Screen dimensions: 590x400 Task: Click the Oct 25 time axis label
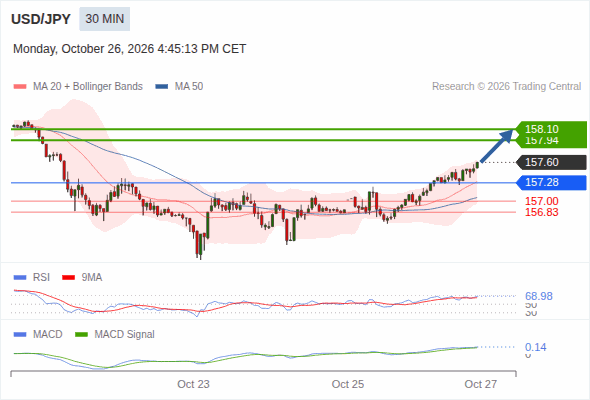tap(348, 384)
